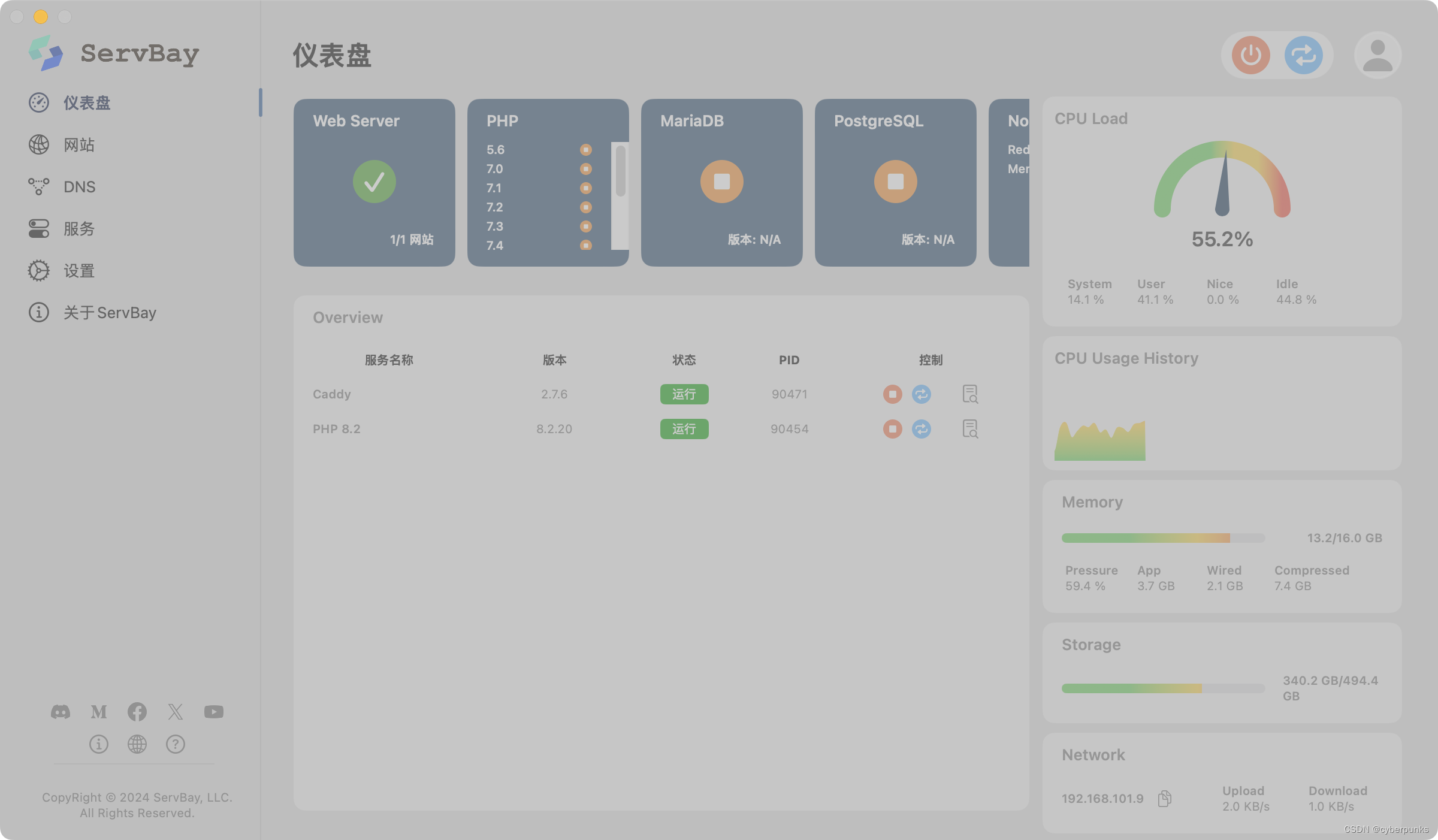The height and width of the screenshot is (840, 1438).
Task: Open the Facebook page icon
Action: tap(137, 712)
